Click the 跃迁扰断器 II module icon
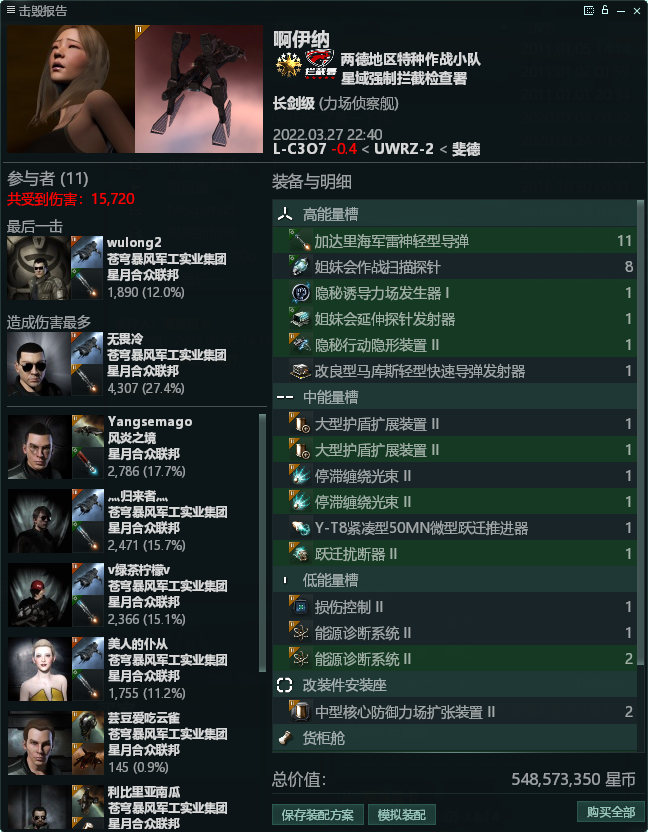This screenshot has width=648, height=832. pyautogui.click(x=300, y=553)
